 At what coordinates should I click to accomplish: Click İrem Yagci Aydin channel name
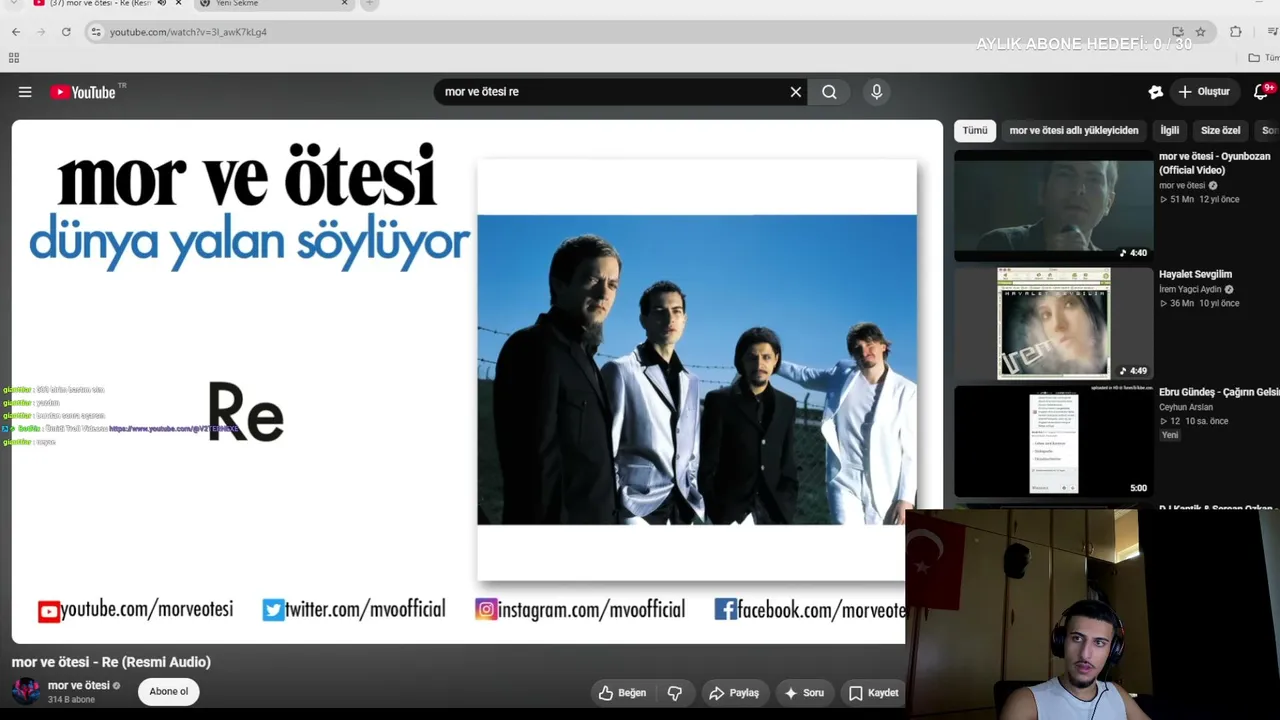point(1190,290)
